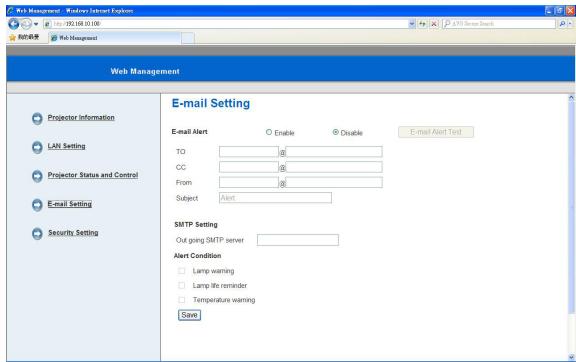The width and height of the screenshot is (576, 362).
Task: Click the E-mail Setting page heading
Action: pos(211,103)
